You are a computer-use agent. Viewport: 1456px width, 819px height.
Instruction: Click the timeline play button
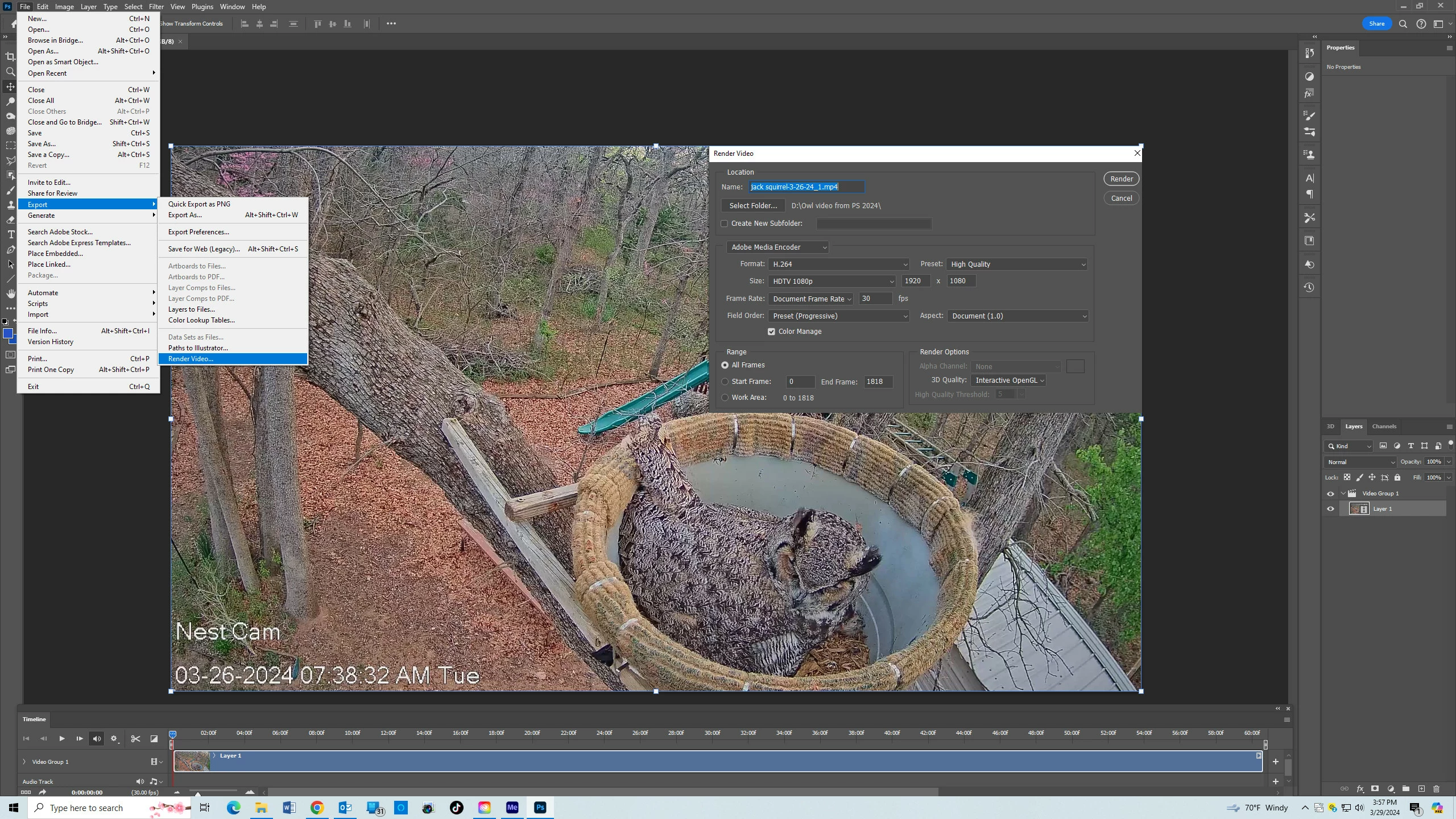point(61,739)
